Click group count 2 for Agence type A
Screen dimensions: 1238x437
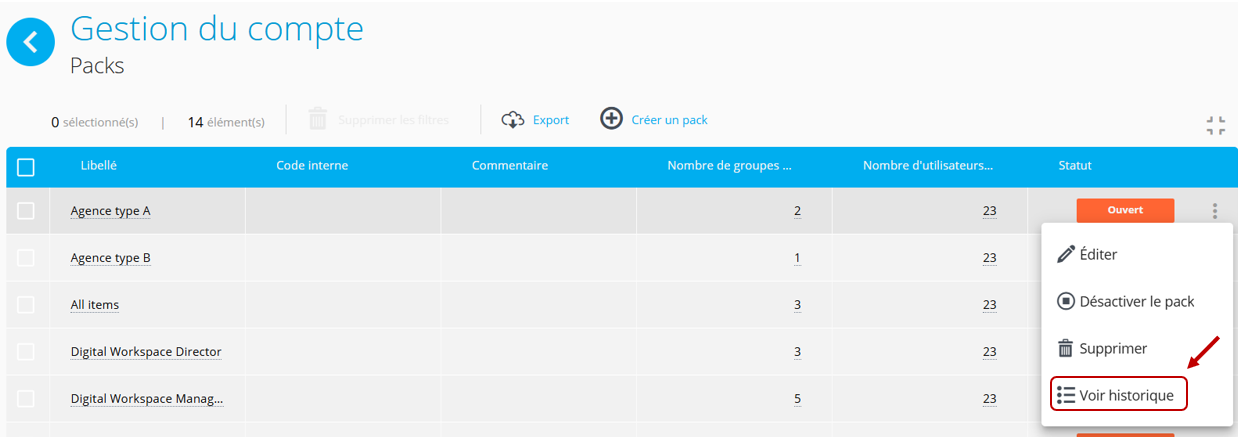point(797,211)
